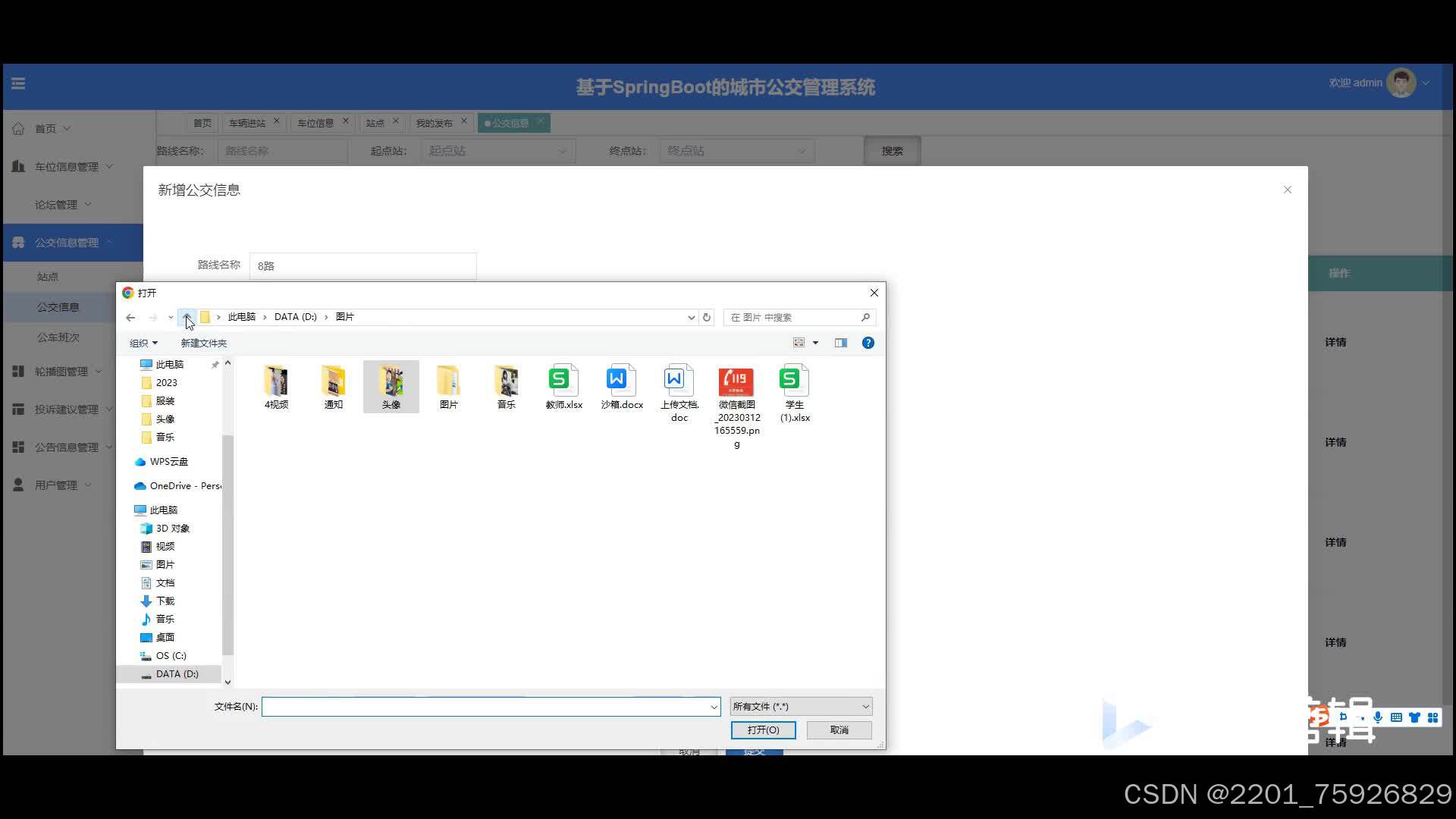Toggle the preview pane icon

tap(841, 343)
